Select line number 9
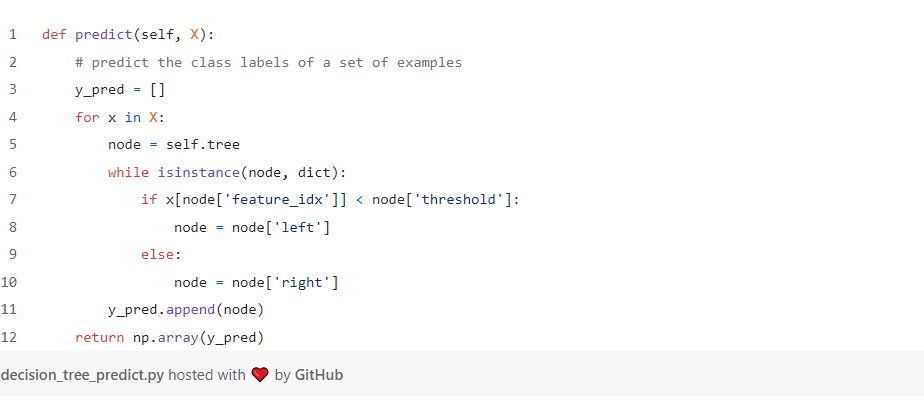The width and height of the screenshot is (924, 408). click(x=12, y=255)
